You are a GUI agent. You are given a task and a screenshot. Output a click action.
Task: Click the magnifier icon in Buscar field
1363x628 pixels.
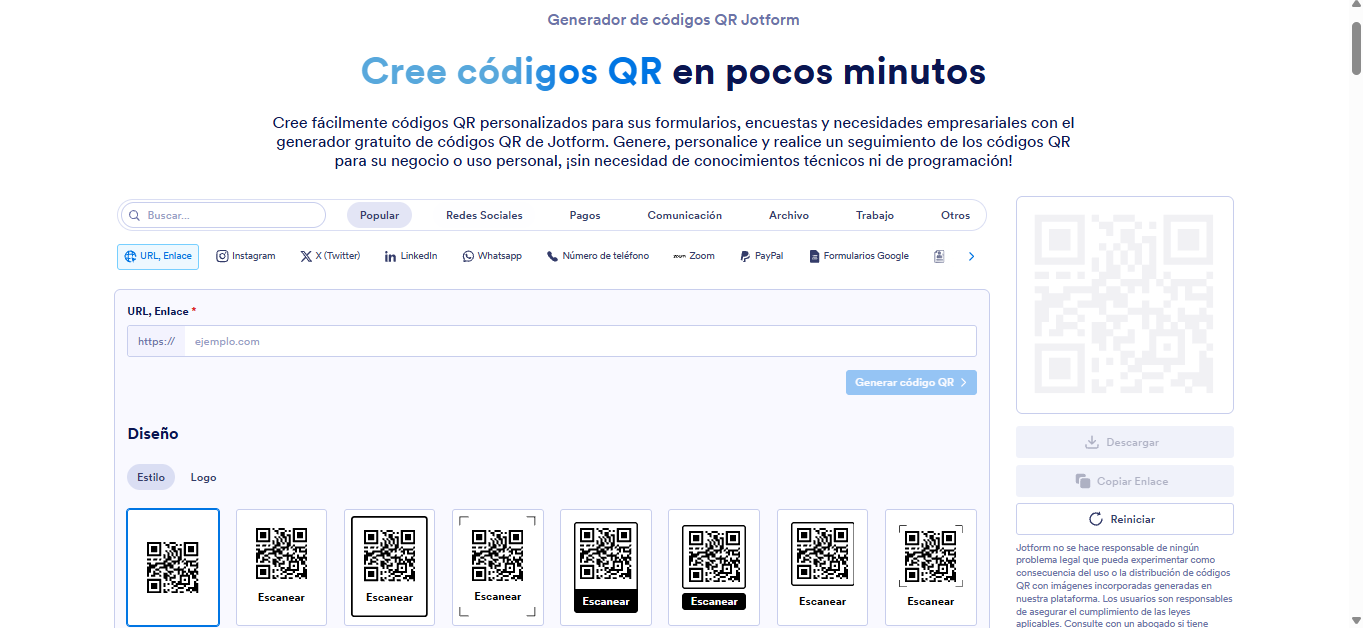pos(134,215)
